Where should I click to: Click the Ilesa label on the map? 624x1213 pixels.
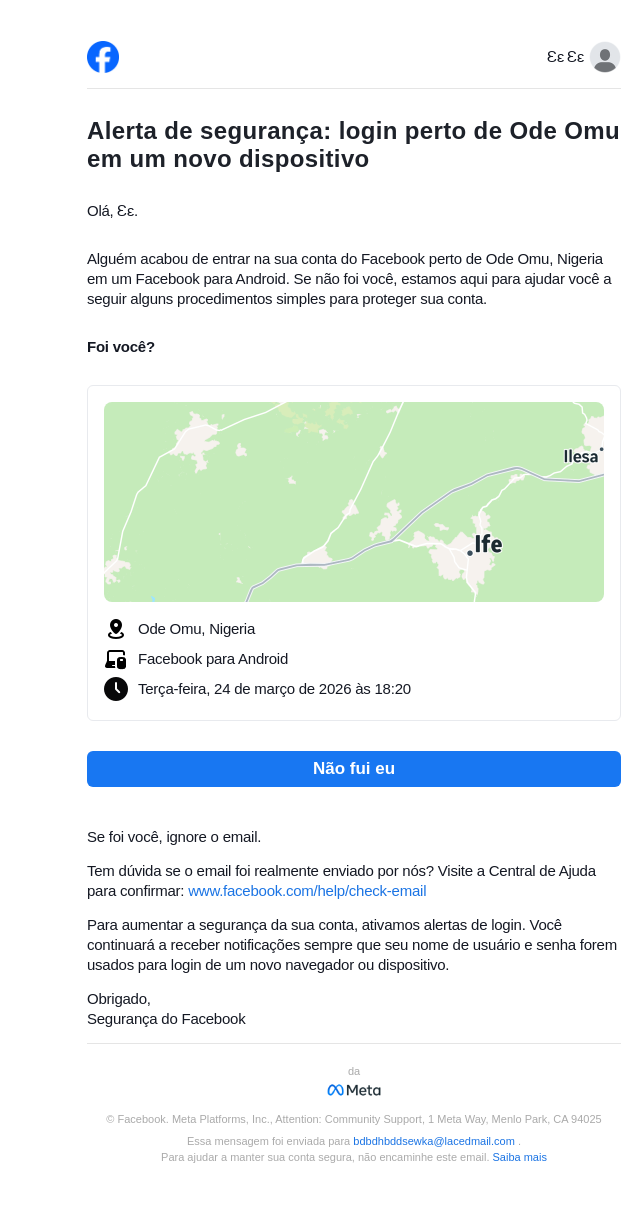[x=581, y=457]
